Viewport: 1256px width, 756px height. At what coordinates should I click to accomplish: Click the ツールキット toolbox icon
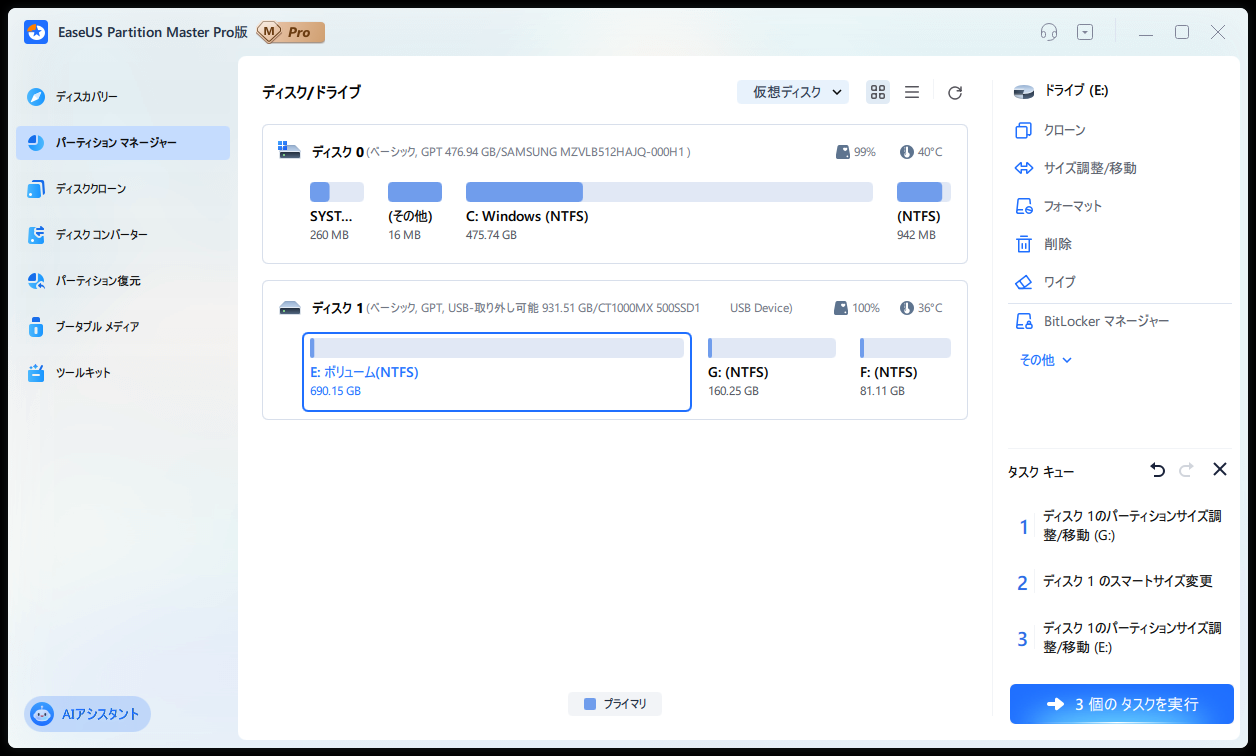36,373
